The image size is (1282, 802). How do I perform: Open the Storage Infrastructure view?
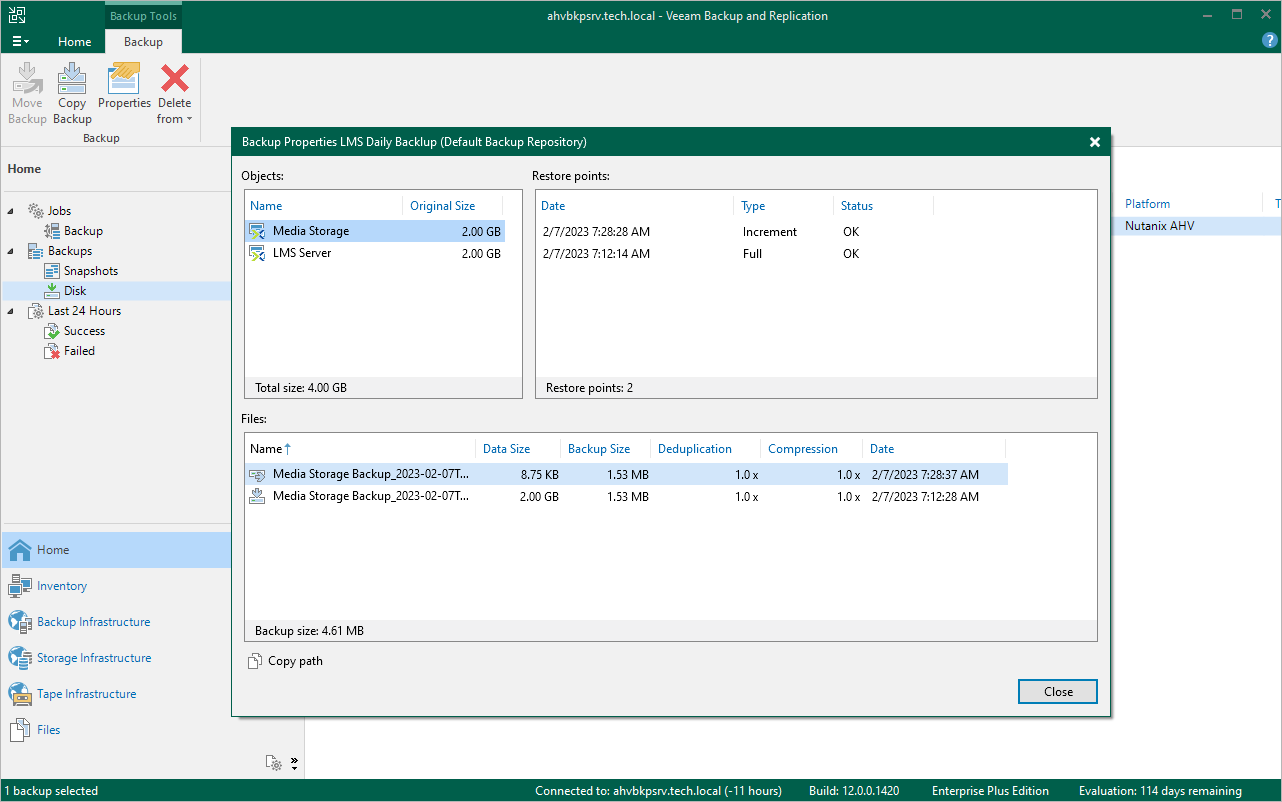[94, 658]
